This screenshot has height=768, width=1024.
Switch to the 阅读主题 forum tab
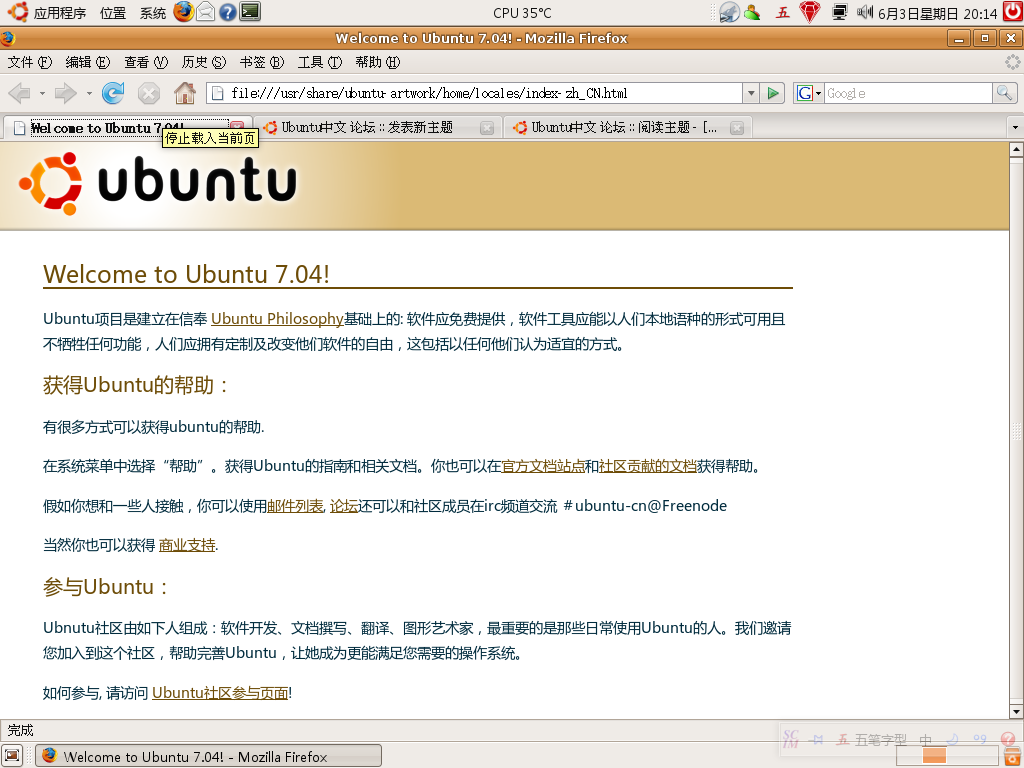(x=628, y=127)
